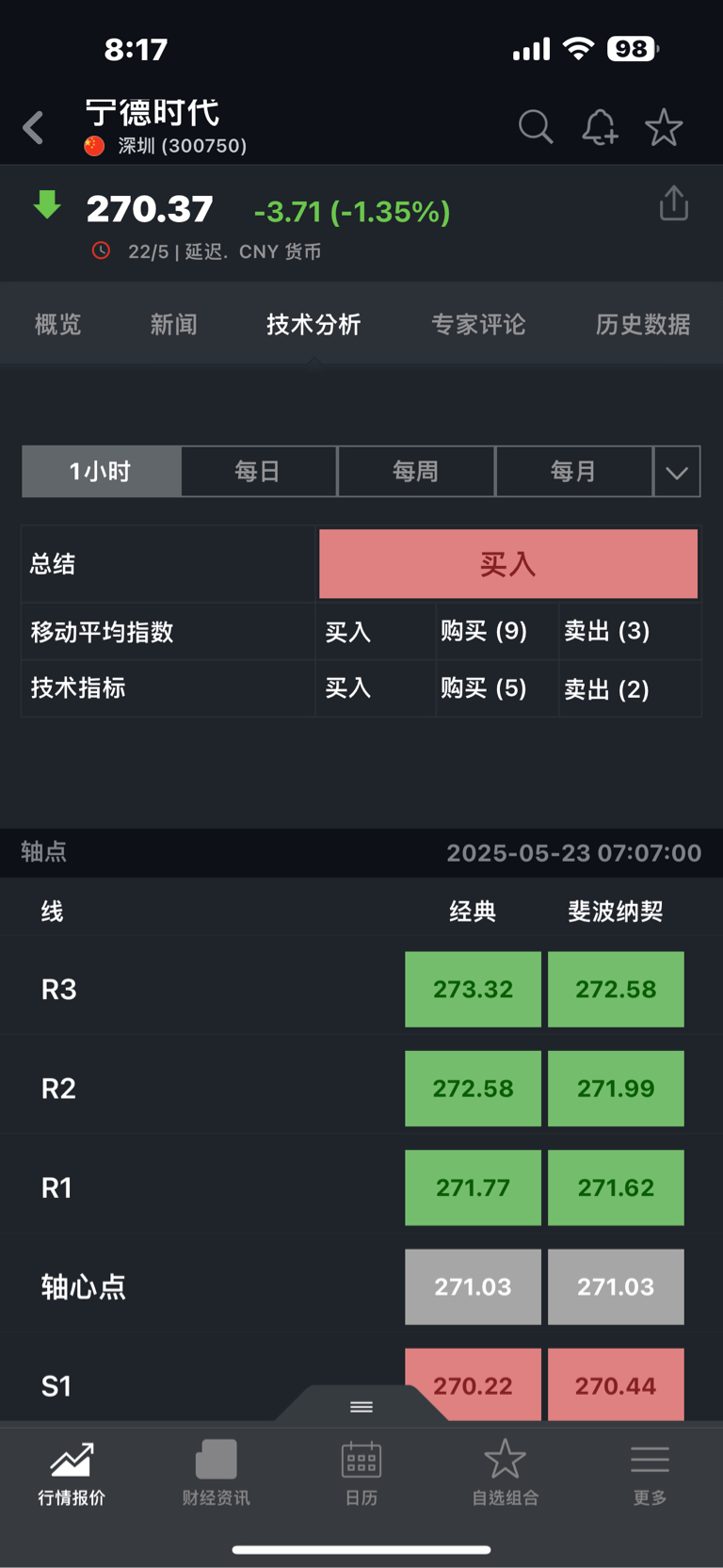Add a price alert with bell icon
Screen dimensions: 723x1568
[x=600, y=127]
